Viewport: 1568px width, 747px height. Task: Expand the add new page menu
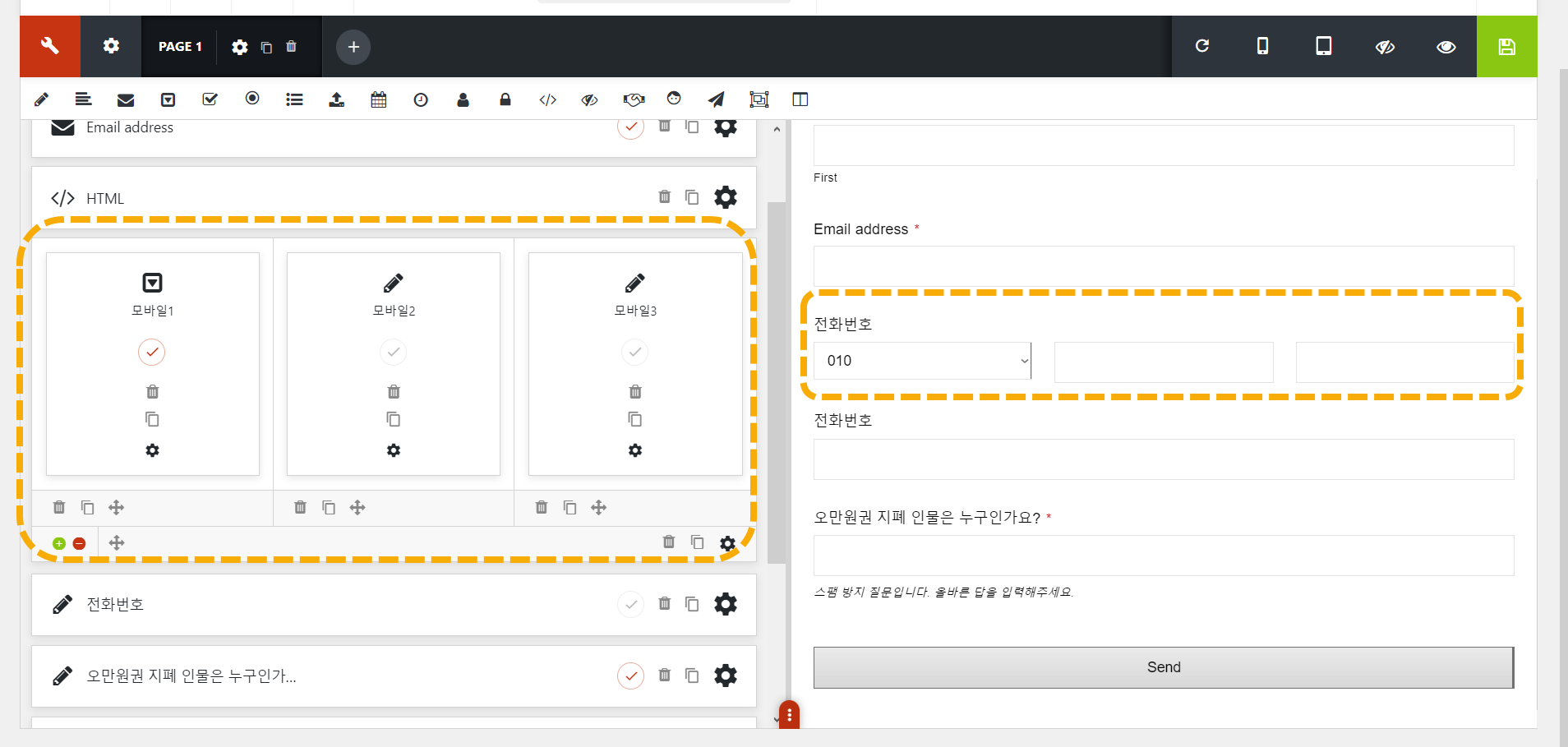(x=353, y=46)
